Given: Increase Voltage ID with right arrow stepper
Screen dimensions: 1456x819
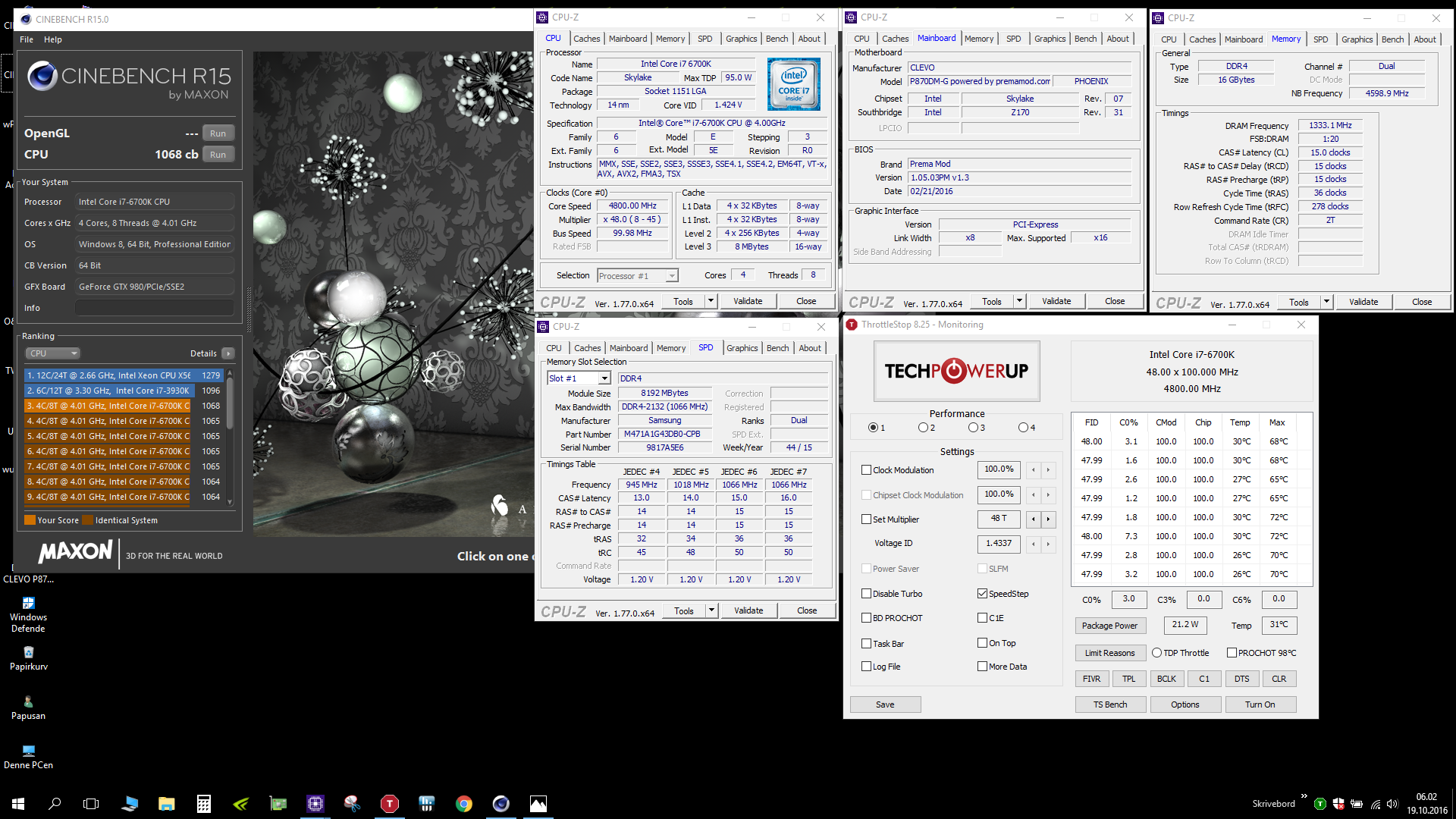Looking at the screenshot, I should pyautogui.click(x=1048, y=543).
